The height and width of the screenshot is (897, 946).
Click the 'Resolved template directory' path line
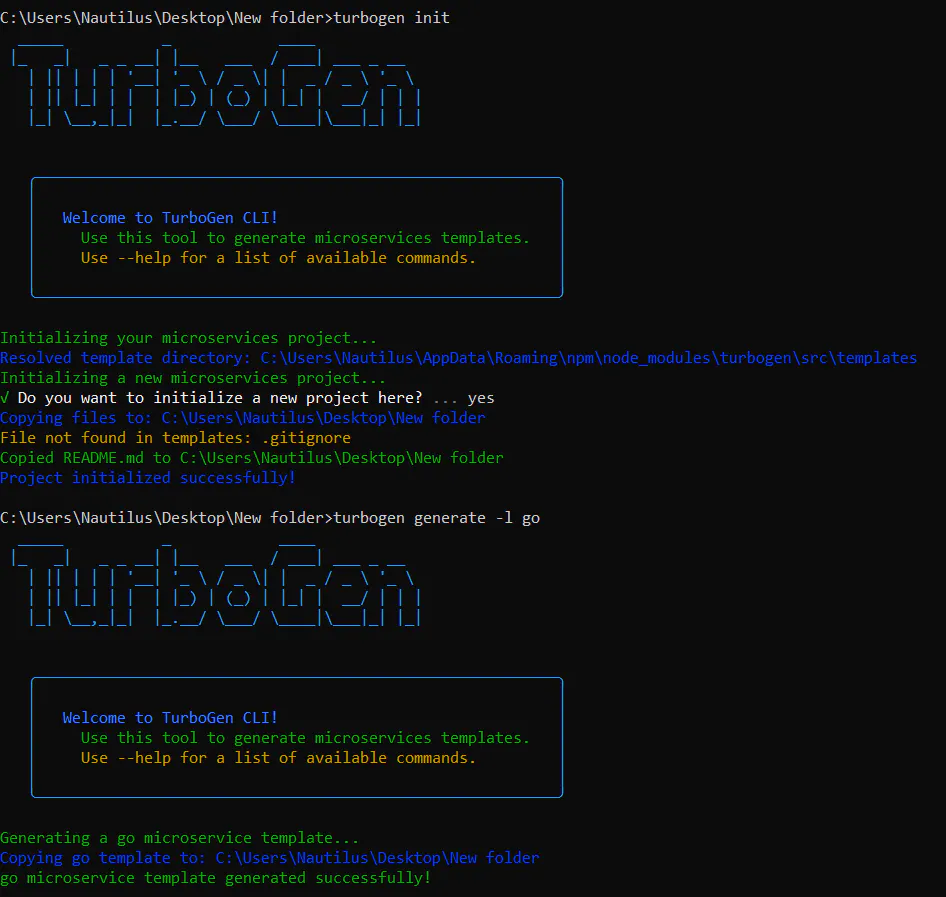click(459, 358)
